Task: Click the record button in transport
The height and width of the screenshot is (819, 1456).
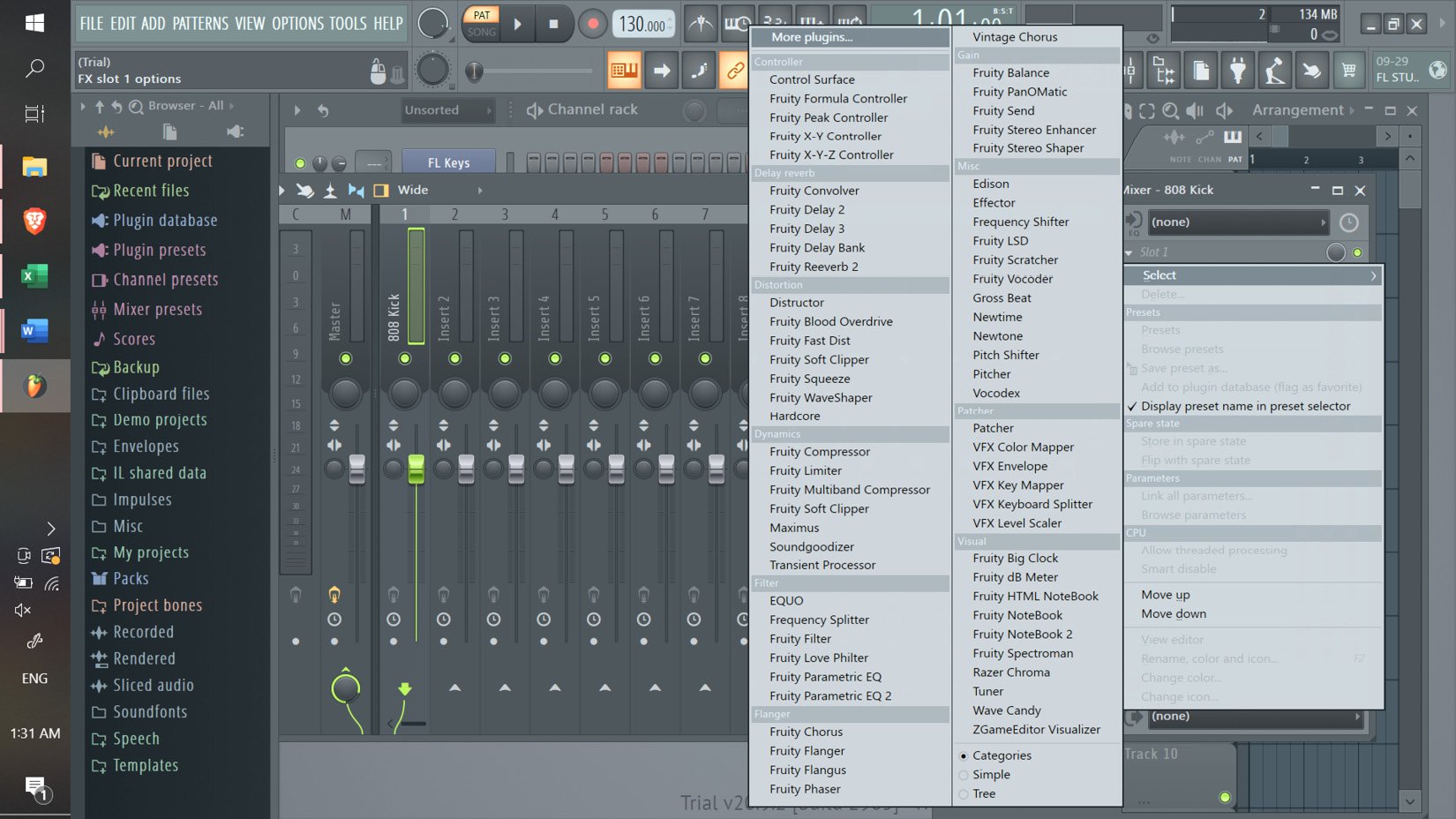Action: 592,24
